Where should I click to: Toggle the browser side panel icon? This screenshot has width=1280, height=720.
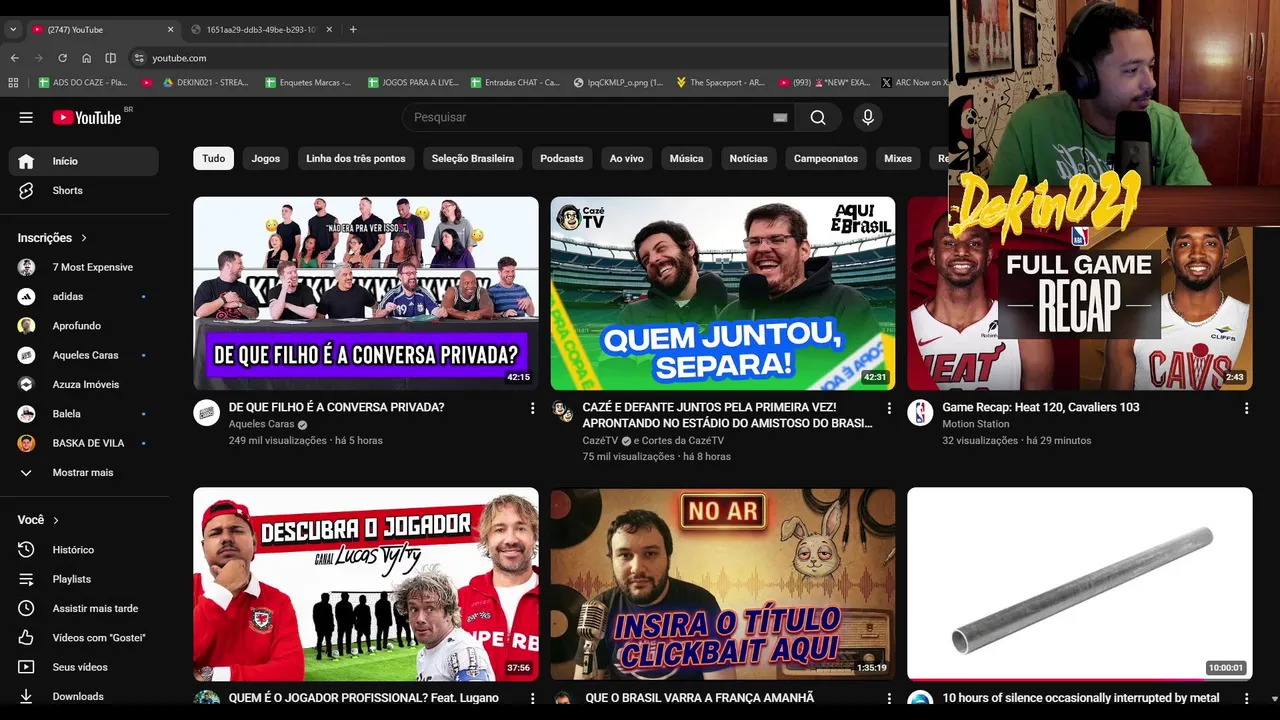(x=111, y=58)
